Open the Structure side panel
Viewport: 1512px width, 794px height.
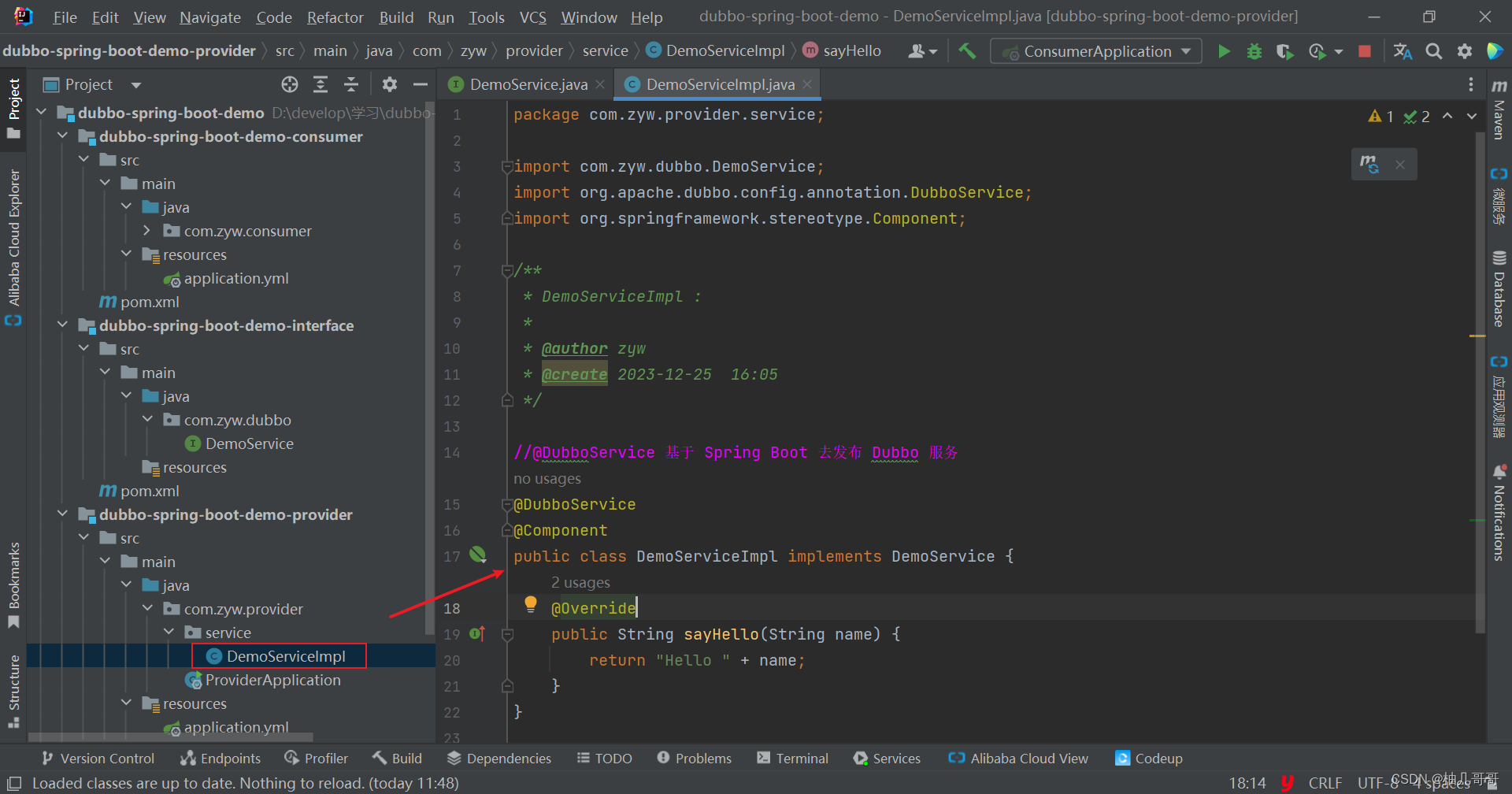click(x=13, y=691)
